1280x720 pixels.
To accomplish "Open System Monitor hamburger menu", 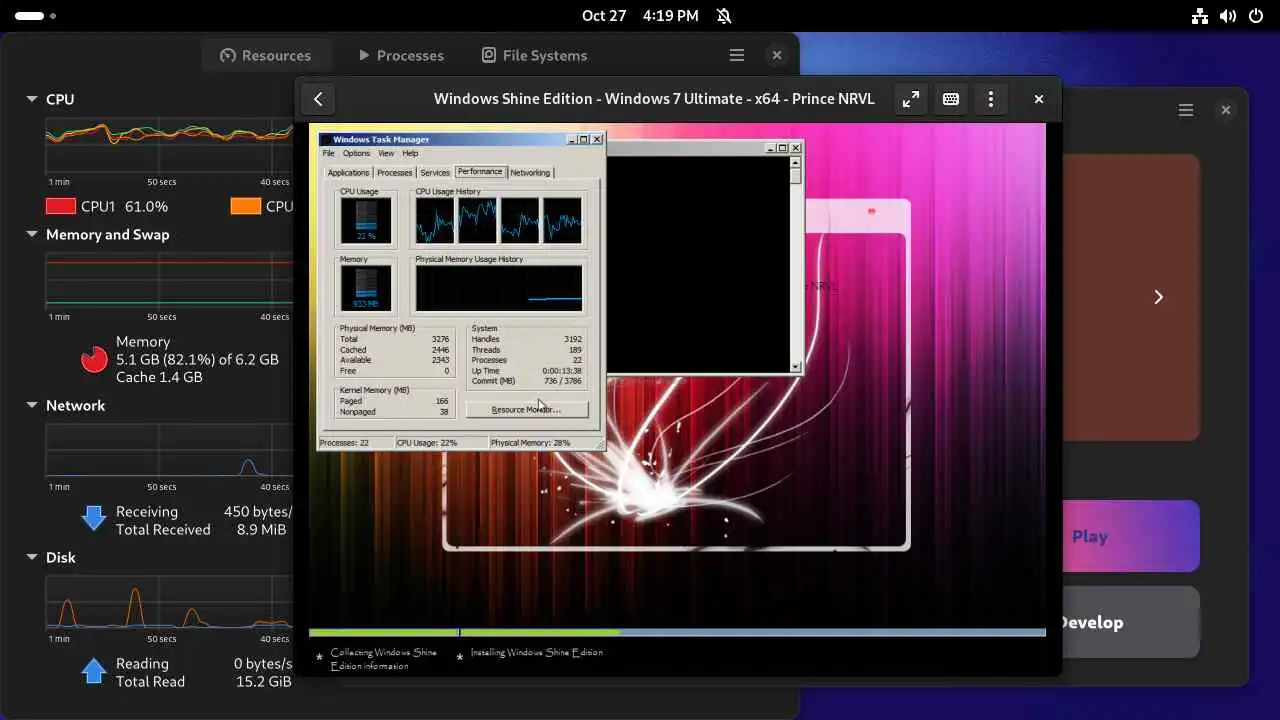I will click(737, 55).
